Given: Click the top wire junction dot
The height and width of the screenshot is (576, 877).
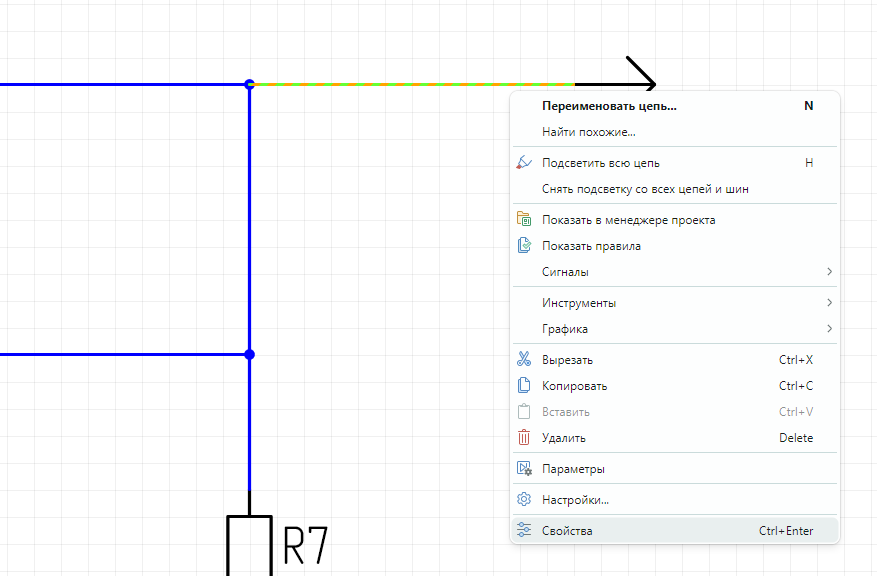Looking at the screenshot, I should point(249,84).
